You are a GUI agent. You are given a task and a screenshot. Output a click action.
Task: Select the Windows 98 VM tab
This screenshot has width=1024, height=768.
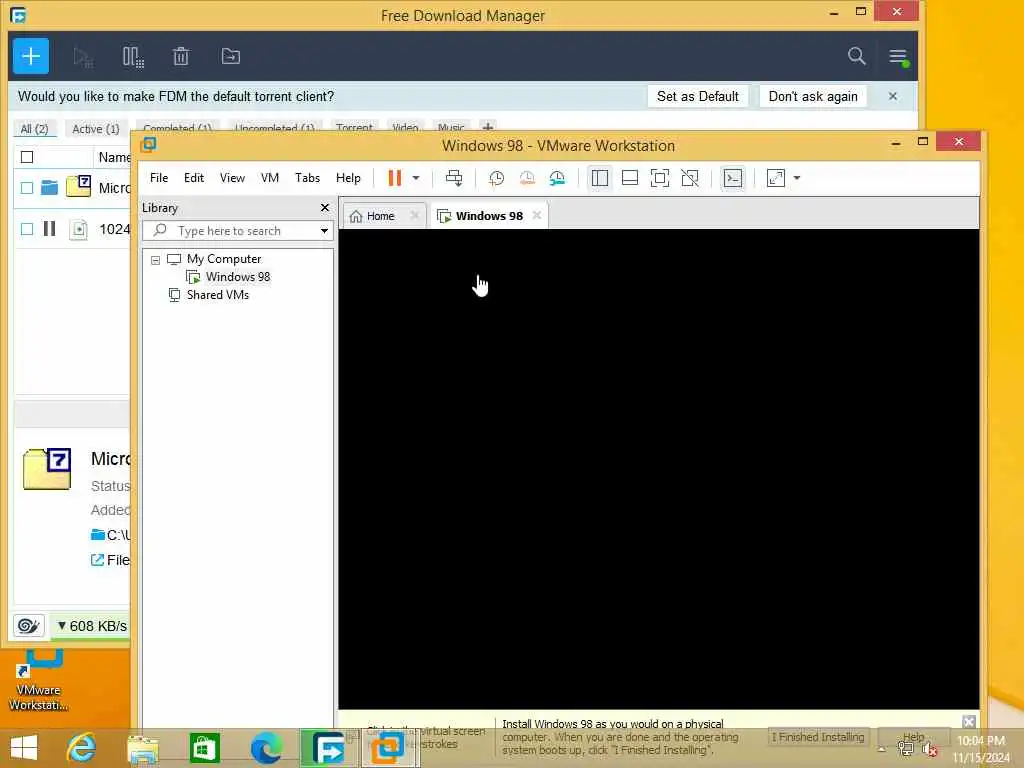coord(489,216)
